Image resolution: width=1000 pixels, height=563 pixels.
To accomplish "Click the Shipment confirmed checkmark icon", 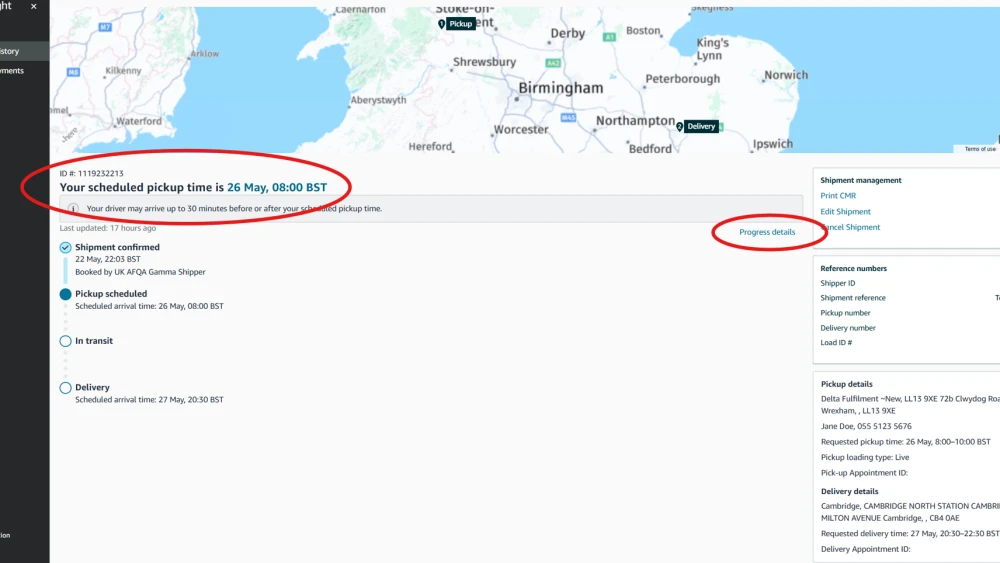I will tap(65, 247).
